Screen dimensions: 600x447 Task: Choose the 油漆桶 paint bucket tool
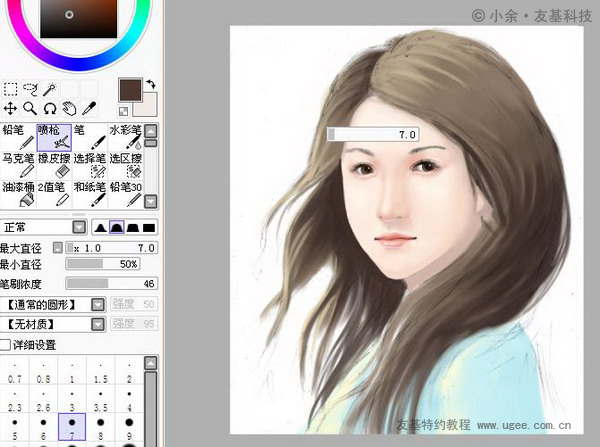(18, 194)
